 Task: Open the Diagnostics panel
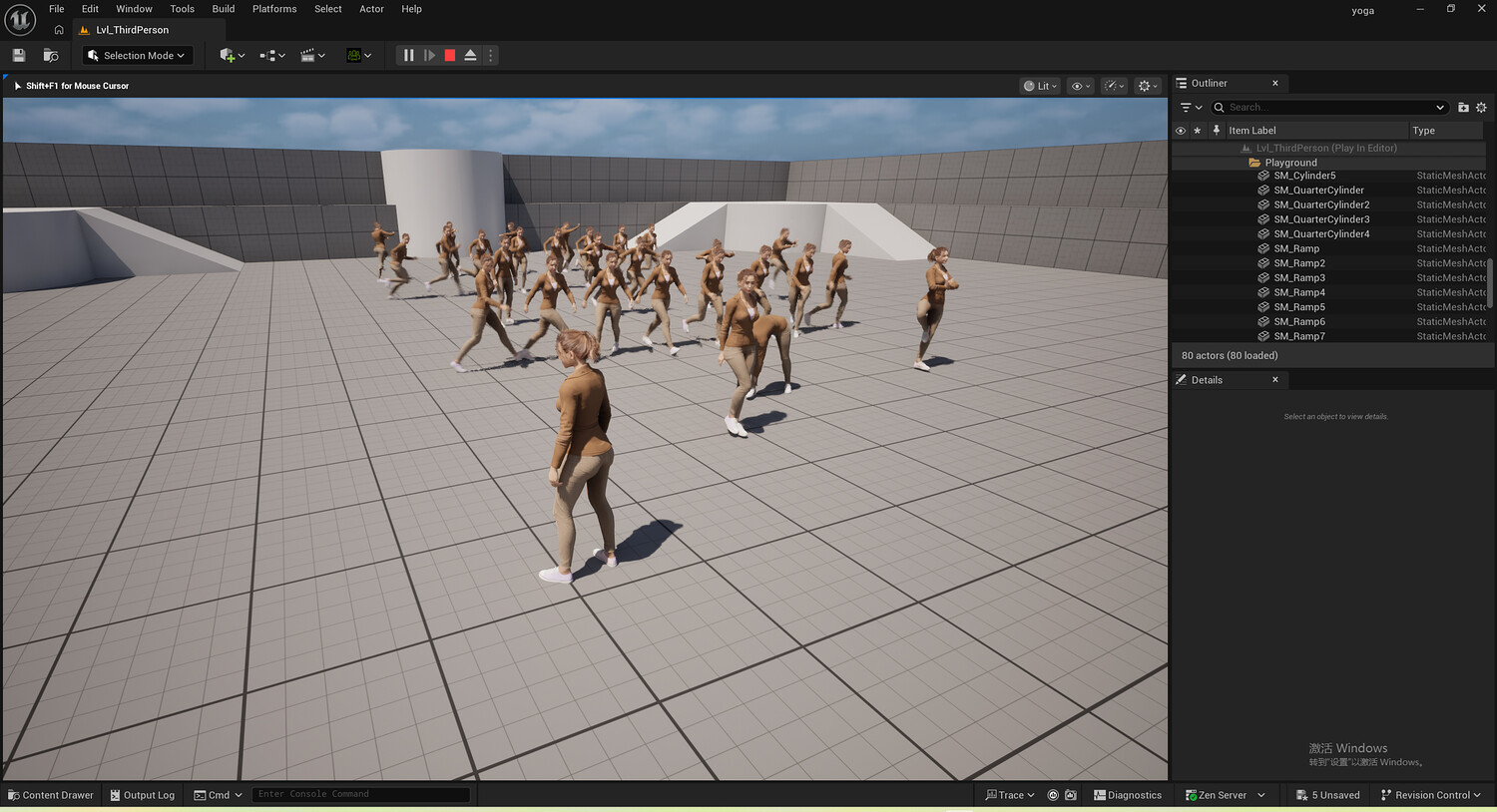point(1128,795)
